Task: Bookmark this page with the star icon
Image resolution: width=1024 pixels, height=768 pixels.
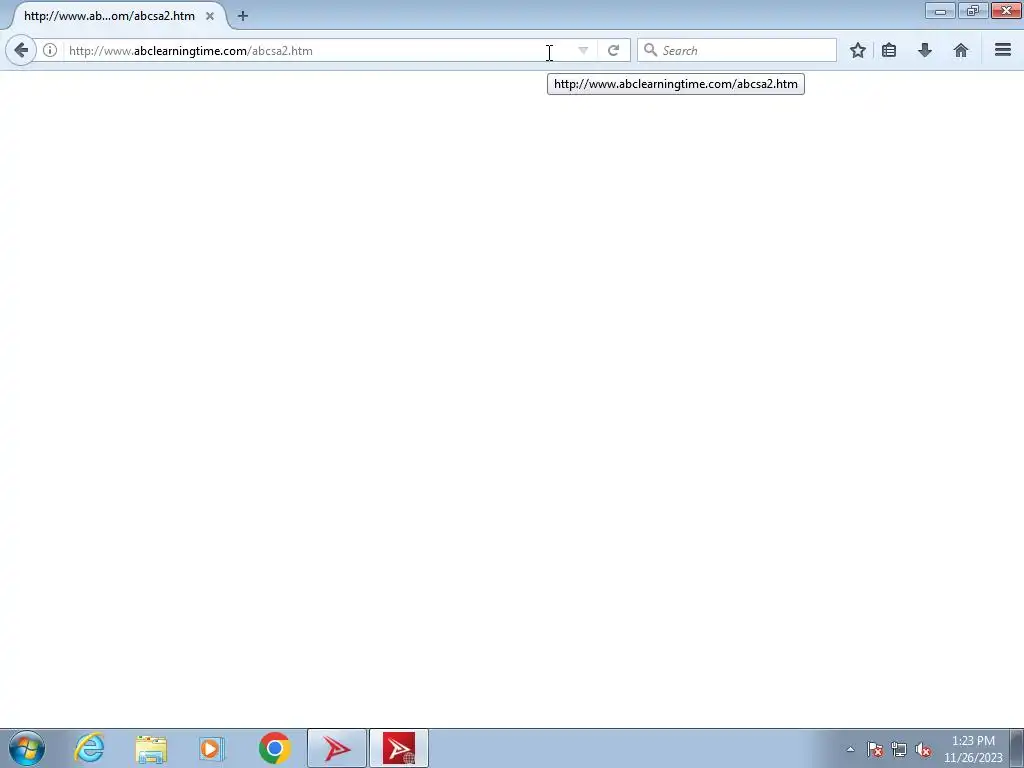Action: (x=858, y=50)
